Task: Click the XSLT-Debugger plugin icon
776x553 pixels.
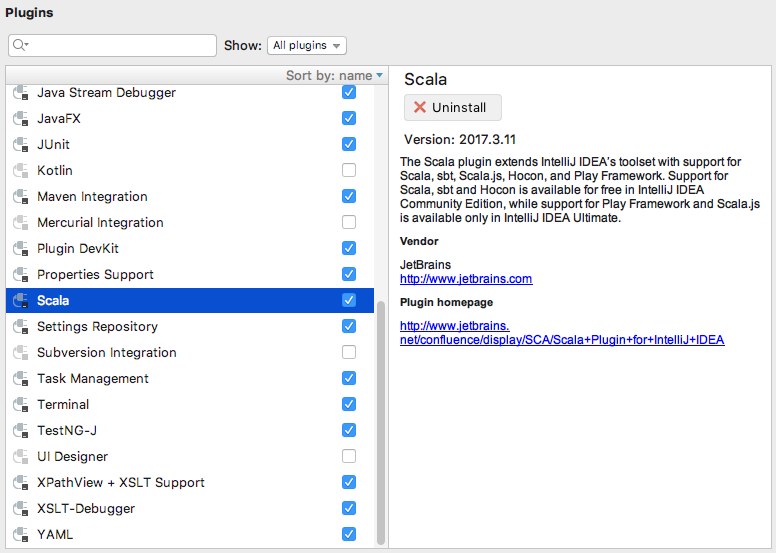Action: [21, 508]
